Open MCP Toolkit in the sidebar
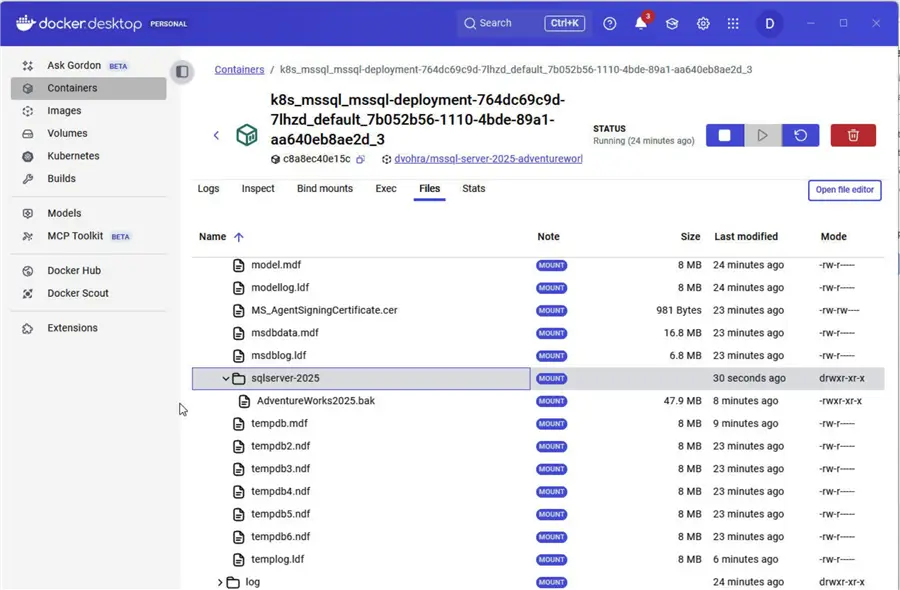This screenshot has height=590, width=900. [88, 236]
